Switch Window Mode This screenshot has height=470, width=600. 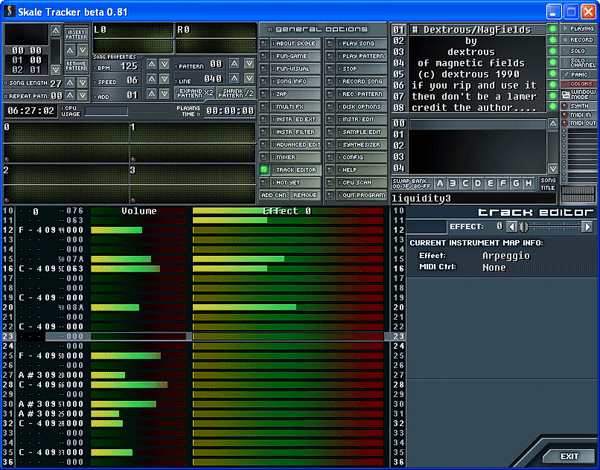[x=578, y=95]
